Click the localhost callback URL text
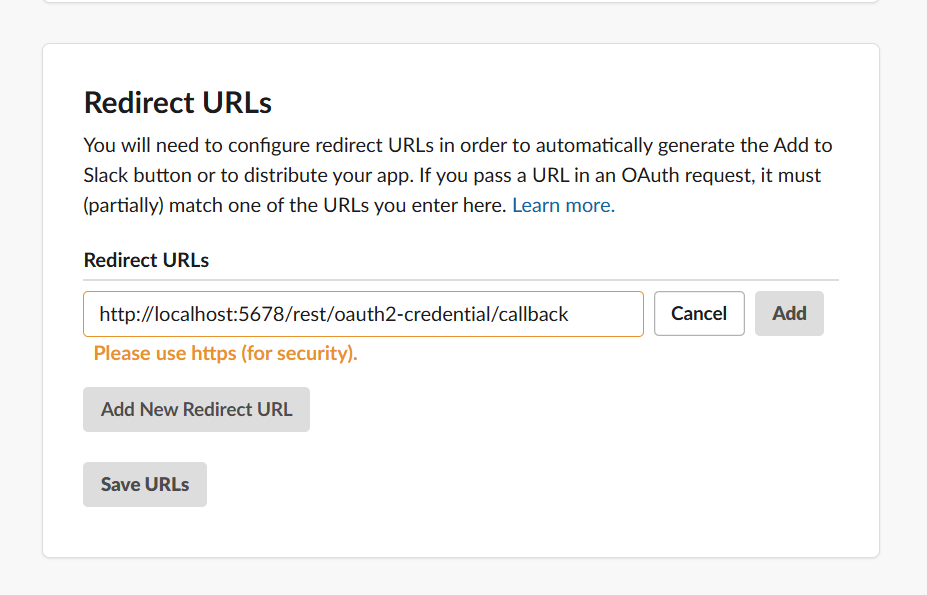The width and height of the screenshot is (927, 595). coord(332,313)
